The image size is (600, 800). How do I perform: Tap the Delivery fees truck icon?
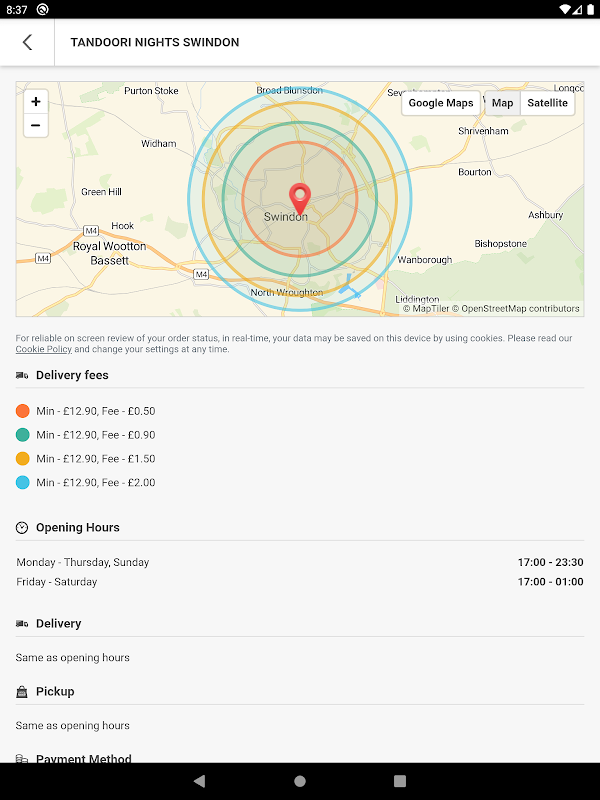[x=22, y=376]
